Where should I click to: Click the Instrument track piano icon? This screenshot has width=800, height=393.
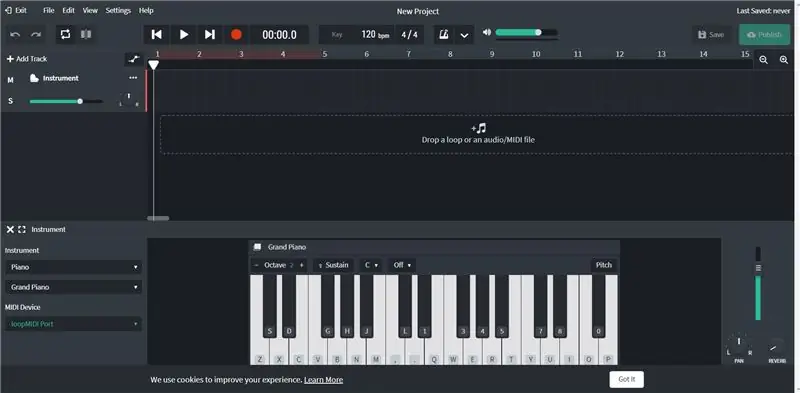[34, 78]
